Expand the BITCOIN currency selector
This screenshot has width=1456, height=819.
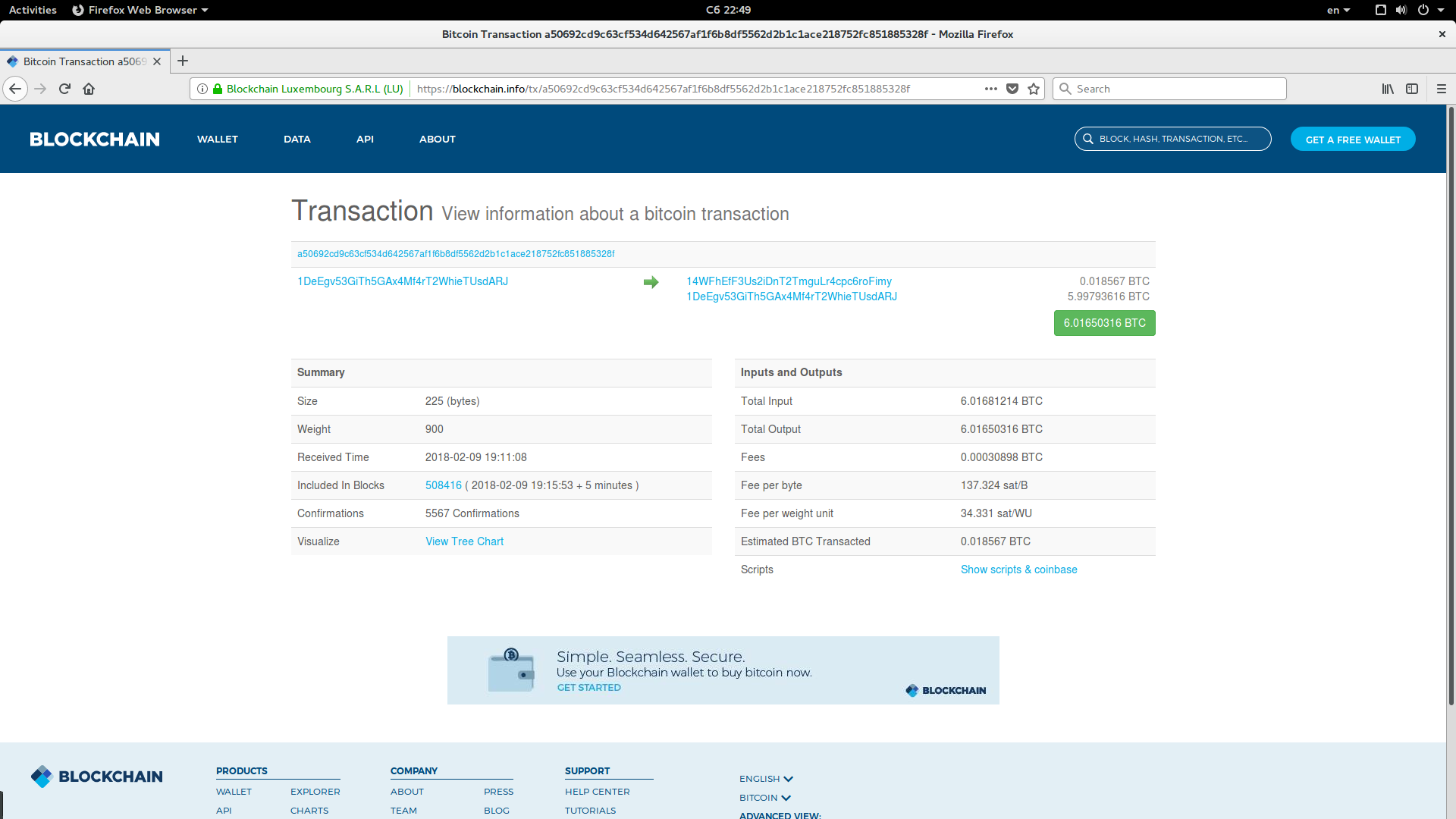tap(765, 798)
